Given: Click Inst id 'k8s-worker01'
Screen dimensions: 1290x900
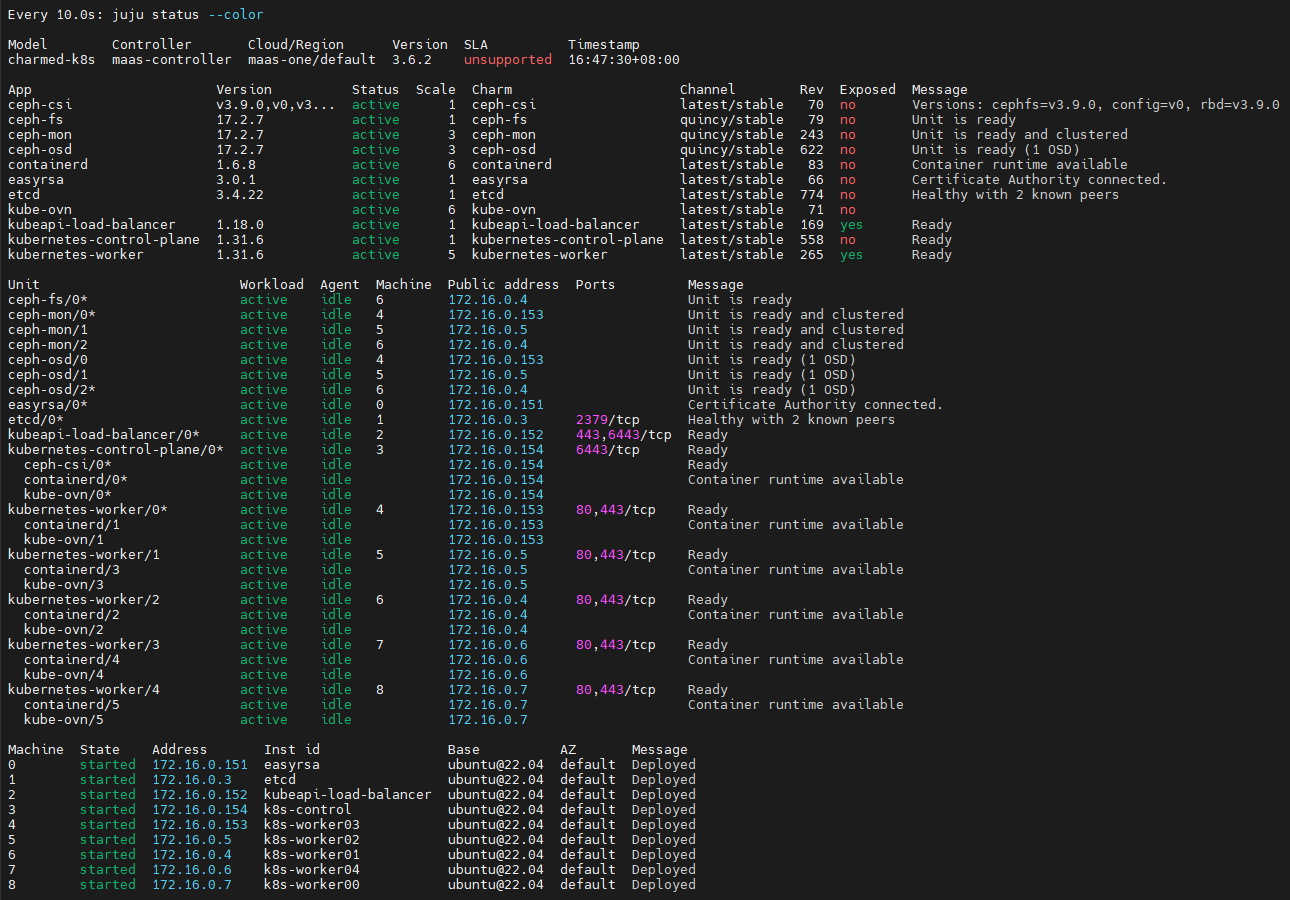Looking at the screenshot, I should 312,855.
